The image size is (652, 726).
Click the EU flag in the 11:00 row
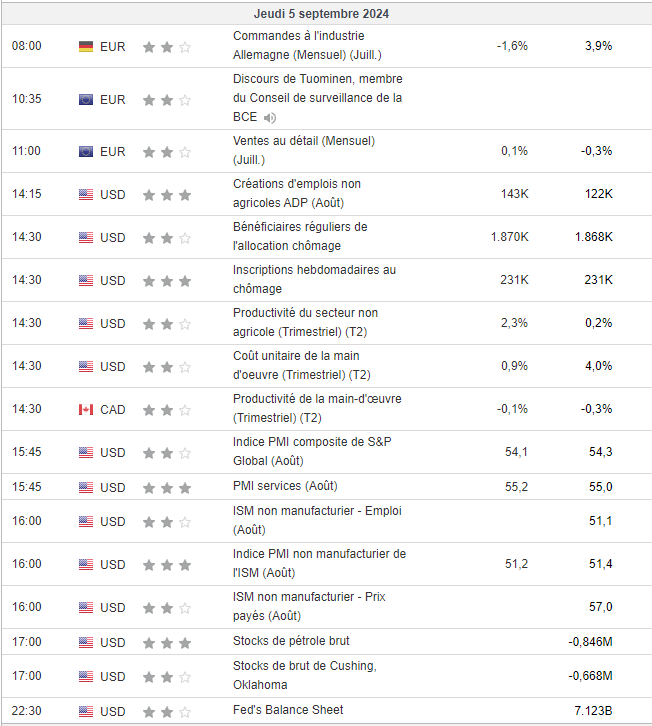tap(86, 152)
